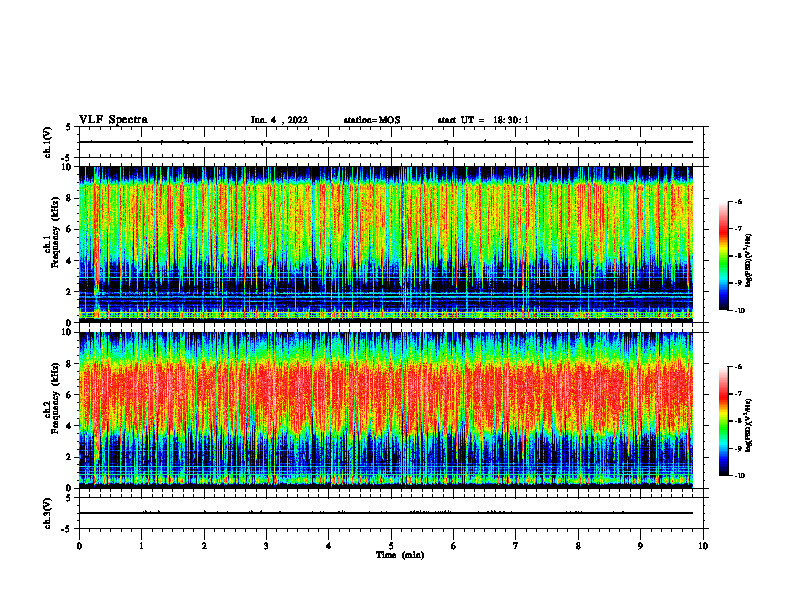
Task: Click the "-6" label on ch.1 colorbar
Action: pyautogui.click(x=738, y=202)
